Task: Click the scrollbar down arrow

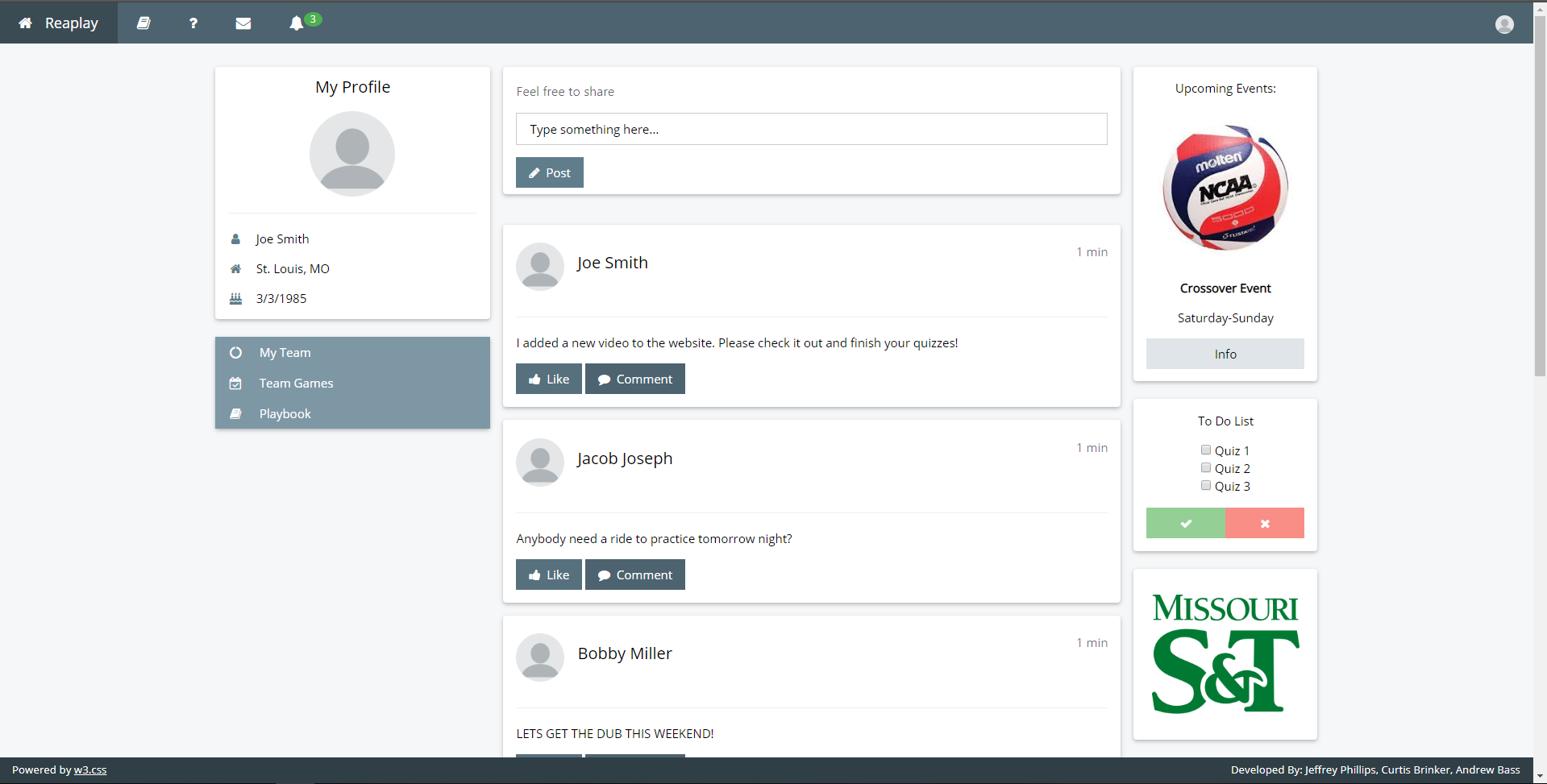Action: [1540, 776]
